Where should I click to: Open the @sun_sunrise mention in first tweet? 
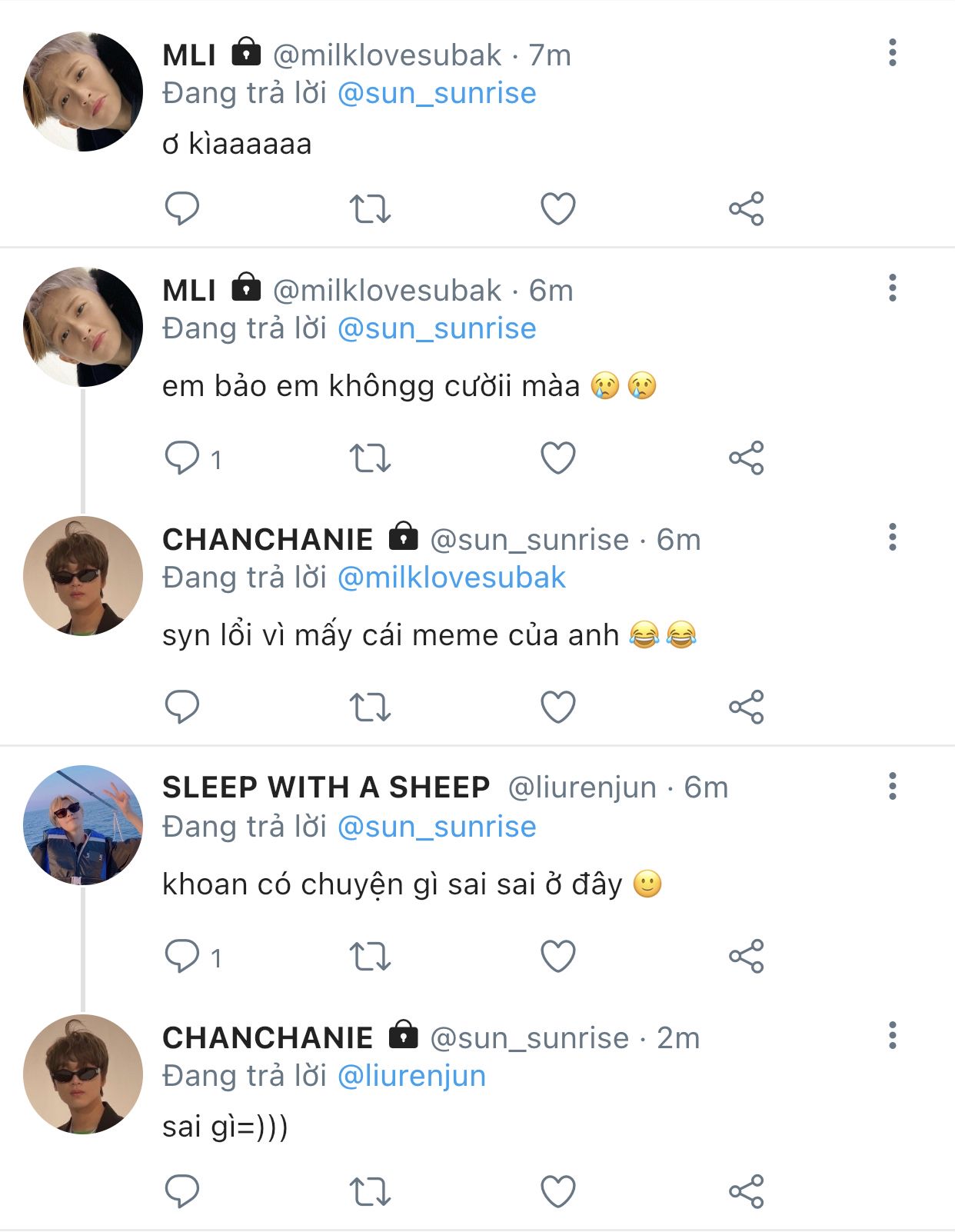tap(437, 93)
